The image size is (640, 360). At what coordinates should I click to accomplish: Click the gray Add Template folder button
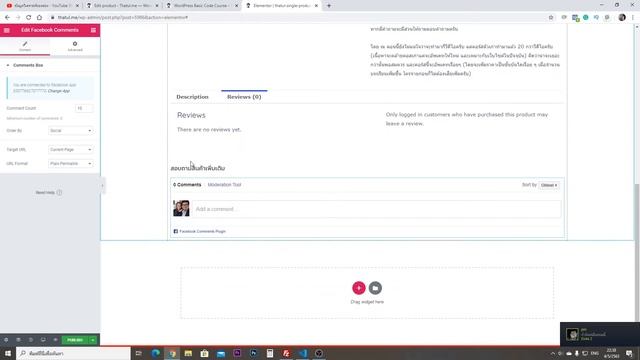(375, 288)
